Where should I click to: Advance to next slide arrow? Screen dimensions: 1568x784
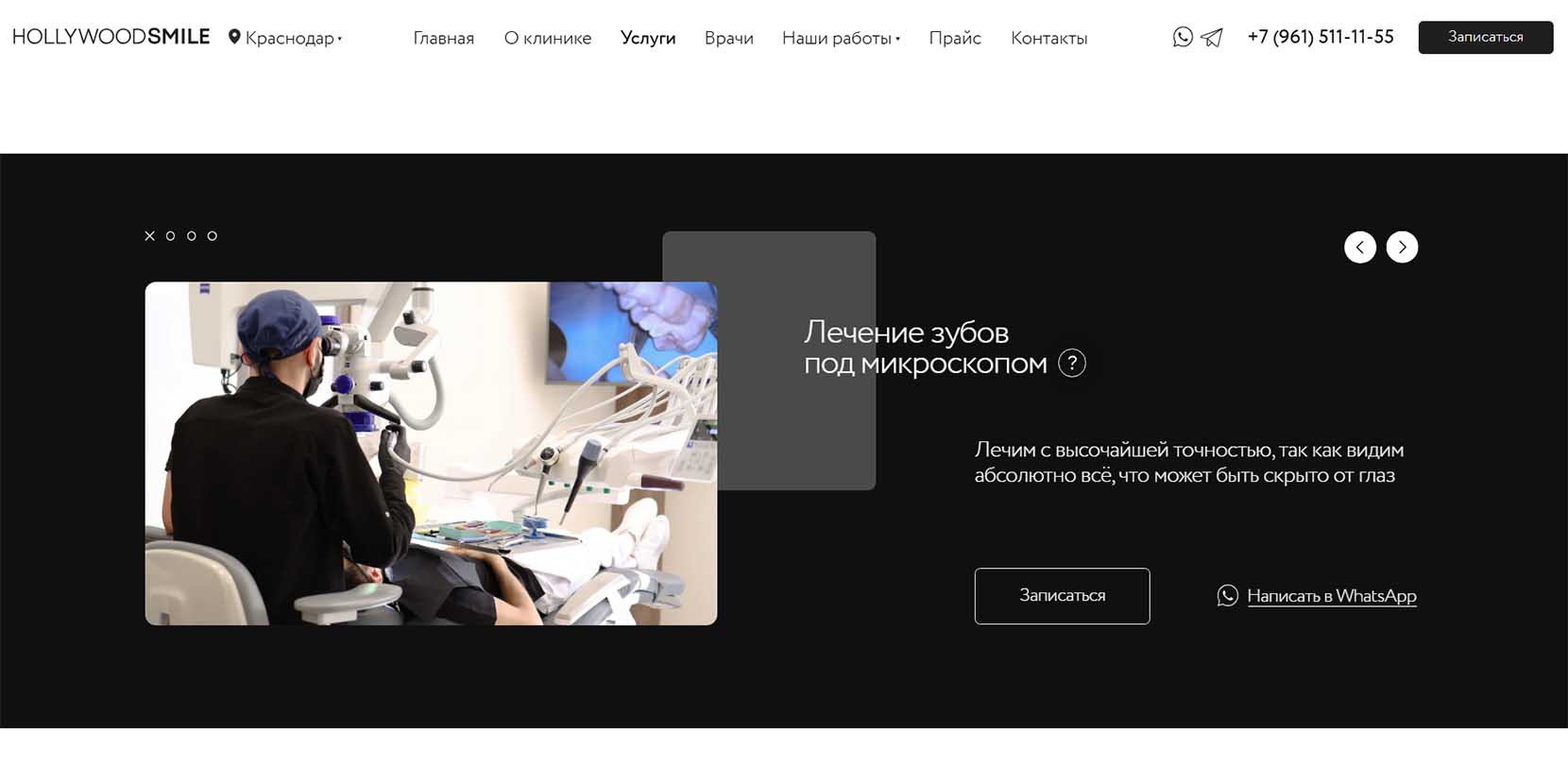pyautogui.click(x=1402, y=247)
